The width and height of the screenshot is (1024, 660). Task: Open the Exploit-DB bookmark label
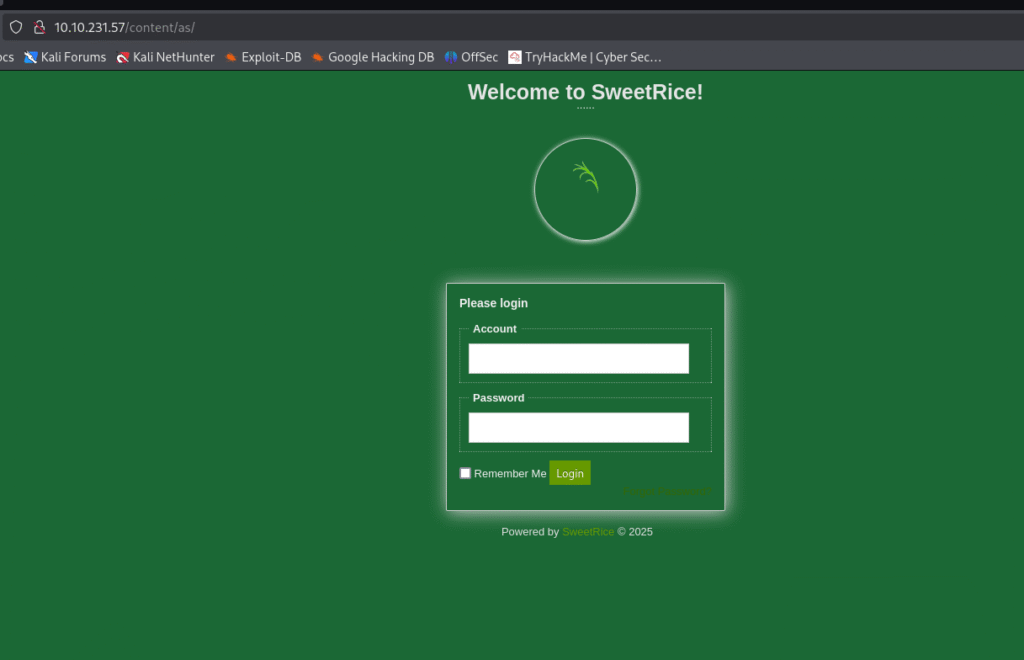pos(271,57)
